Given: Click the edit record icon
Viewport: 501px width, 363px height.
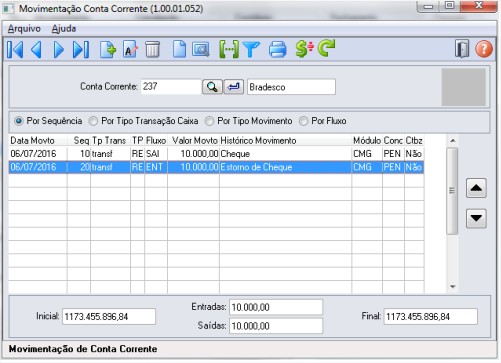Looking at the screenshot, I should [130, 50].
